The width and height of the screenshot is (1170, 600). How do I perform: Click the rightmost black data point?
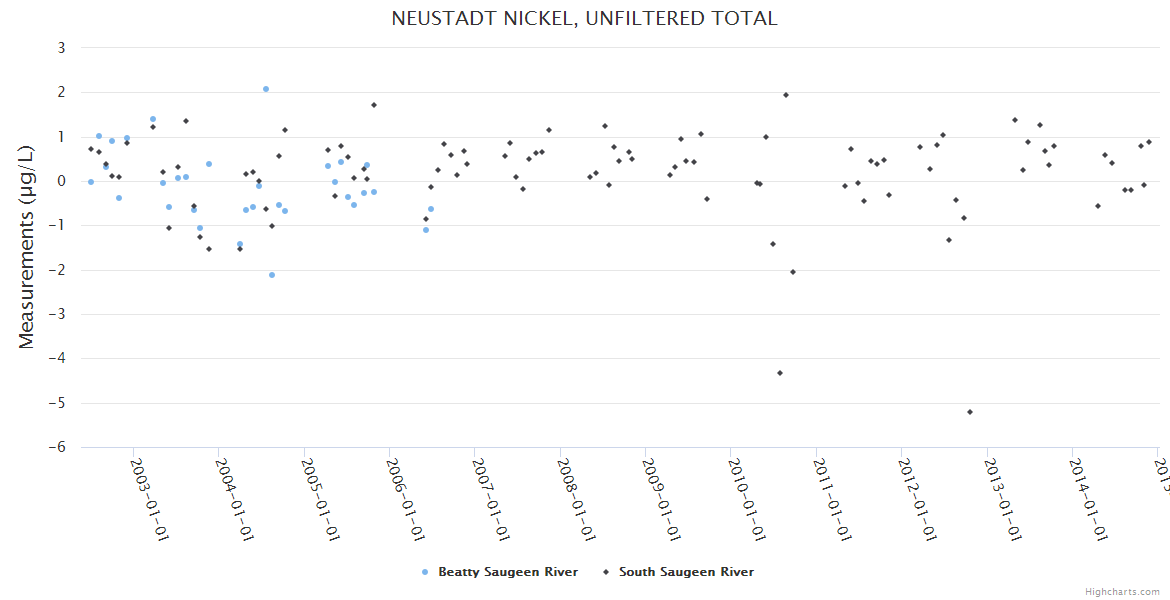pyautogui.click(x=1149, y=142)
